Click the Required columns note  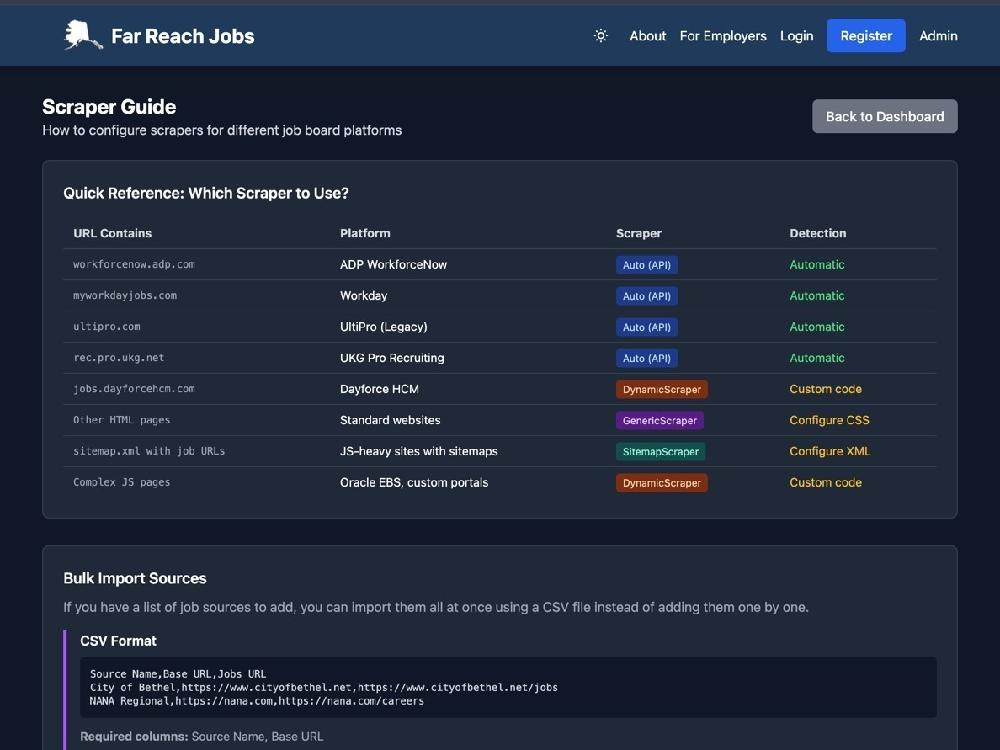click(202, 737)
